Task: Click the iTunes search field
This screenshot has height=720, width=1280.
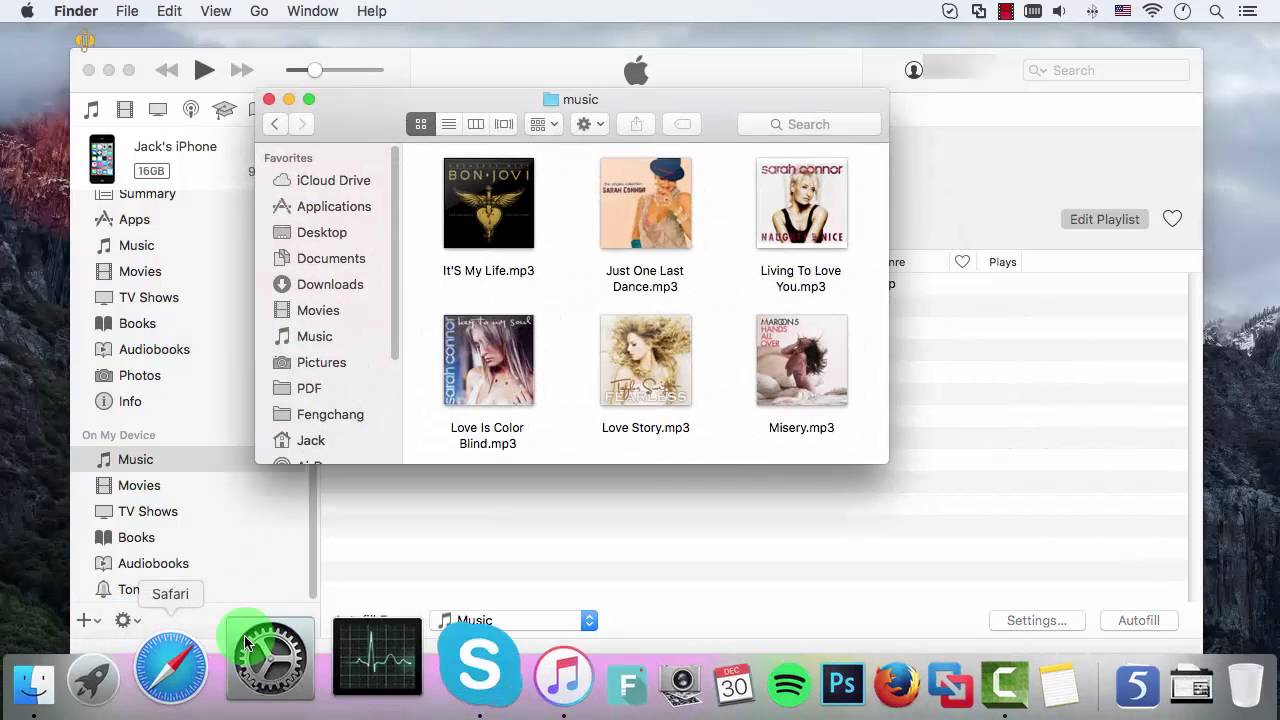Action: [x=1106, y=70]
